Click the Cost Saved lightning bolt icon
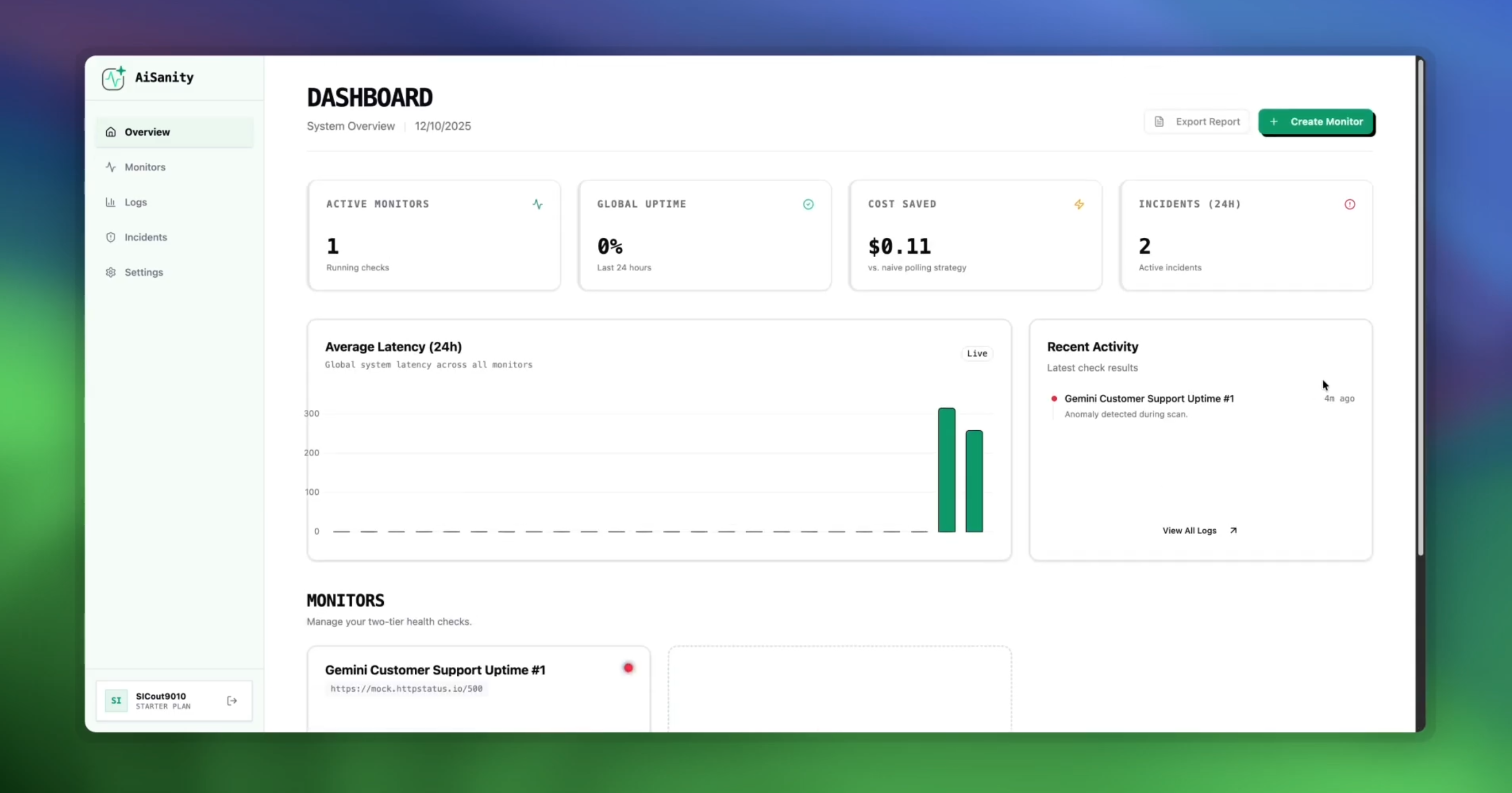The width and height of the screenshot is (1512, 793). point(1079,204)
